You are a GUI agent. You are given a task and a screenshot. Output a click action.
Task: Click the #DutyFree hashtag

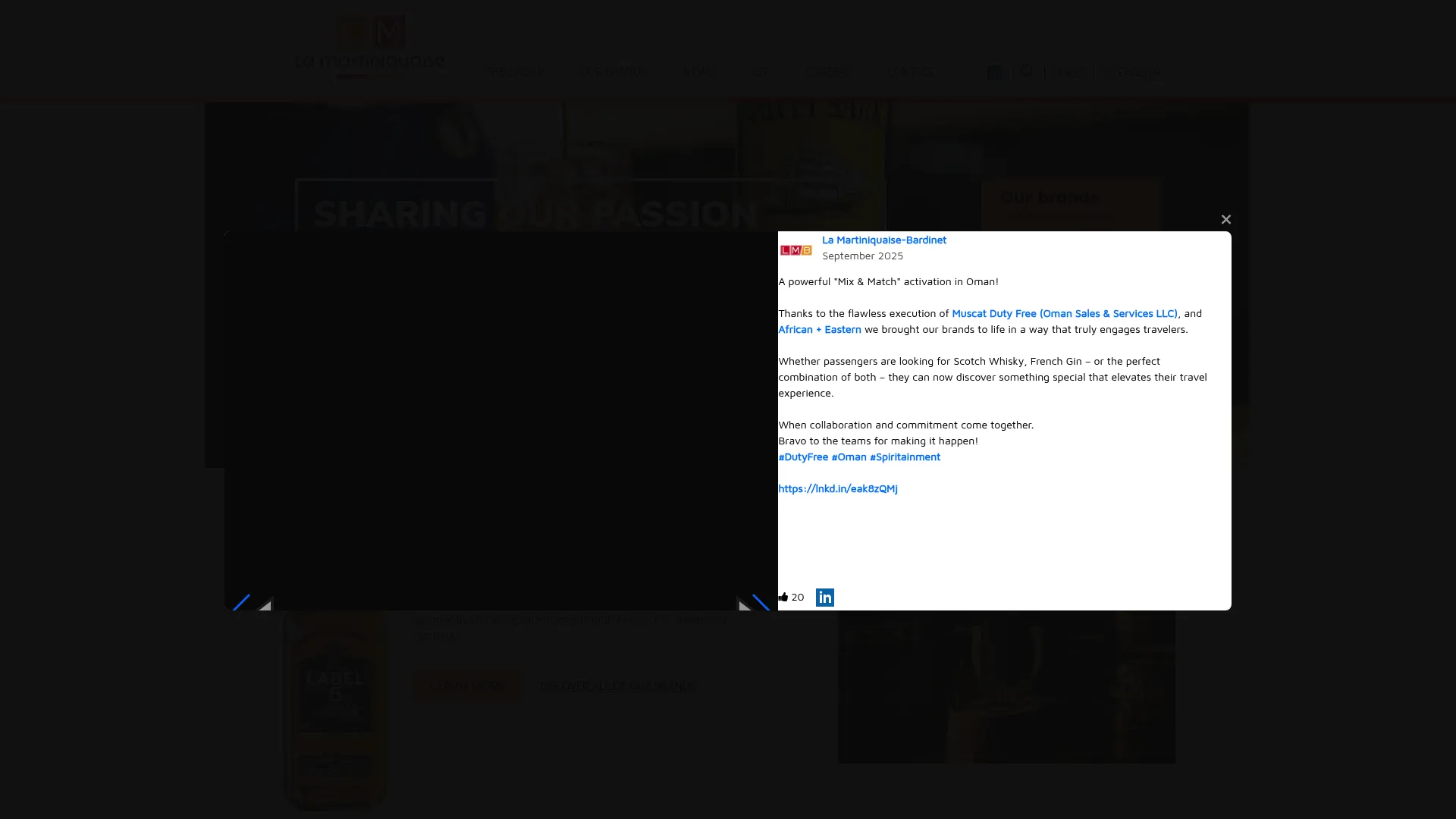(x=803, y=457)
